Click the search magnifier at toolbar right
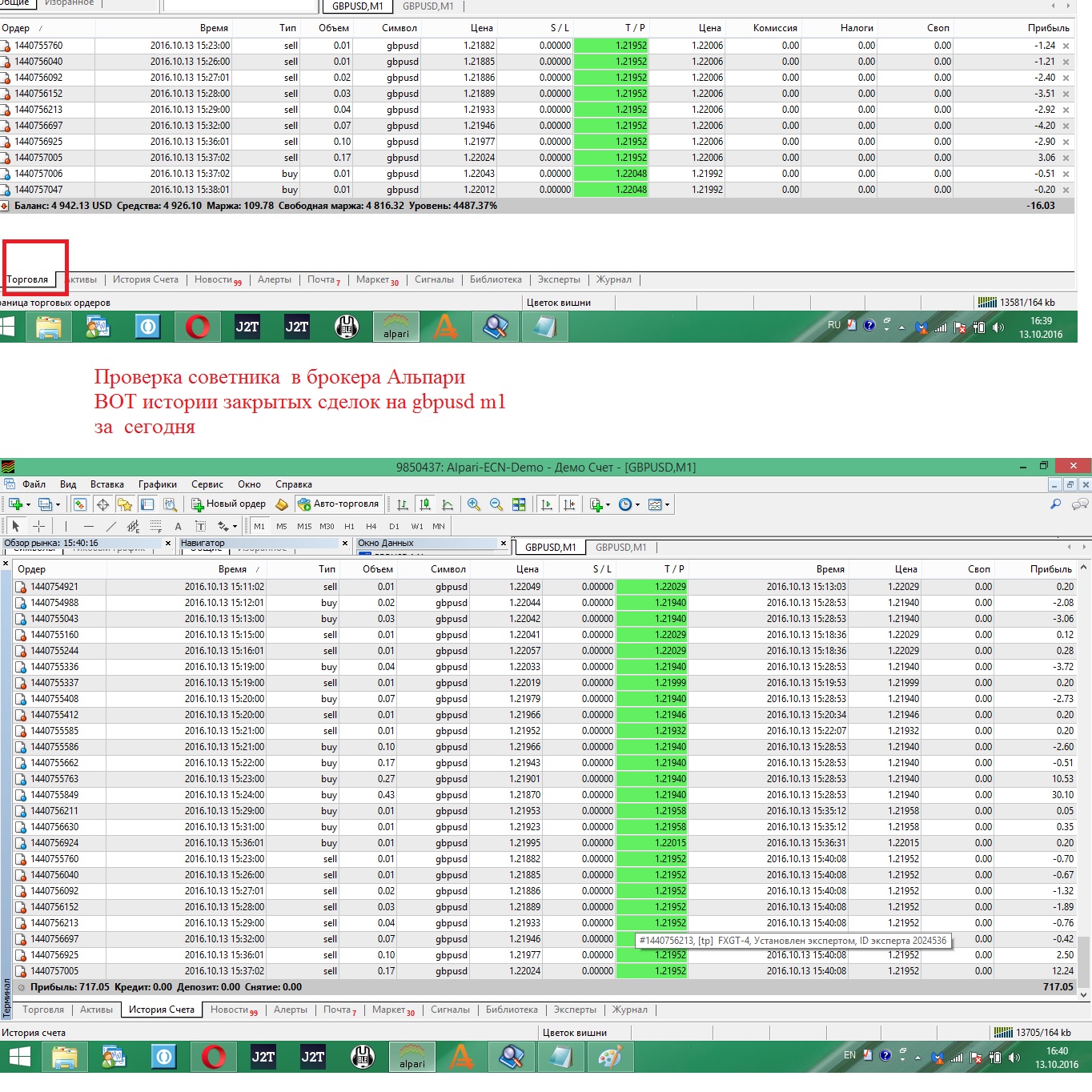 click(x=1055, y=504)
